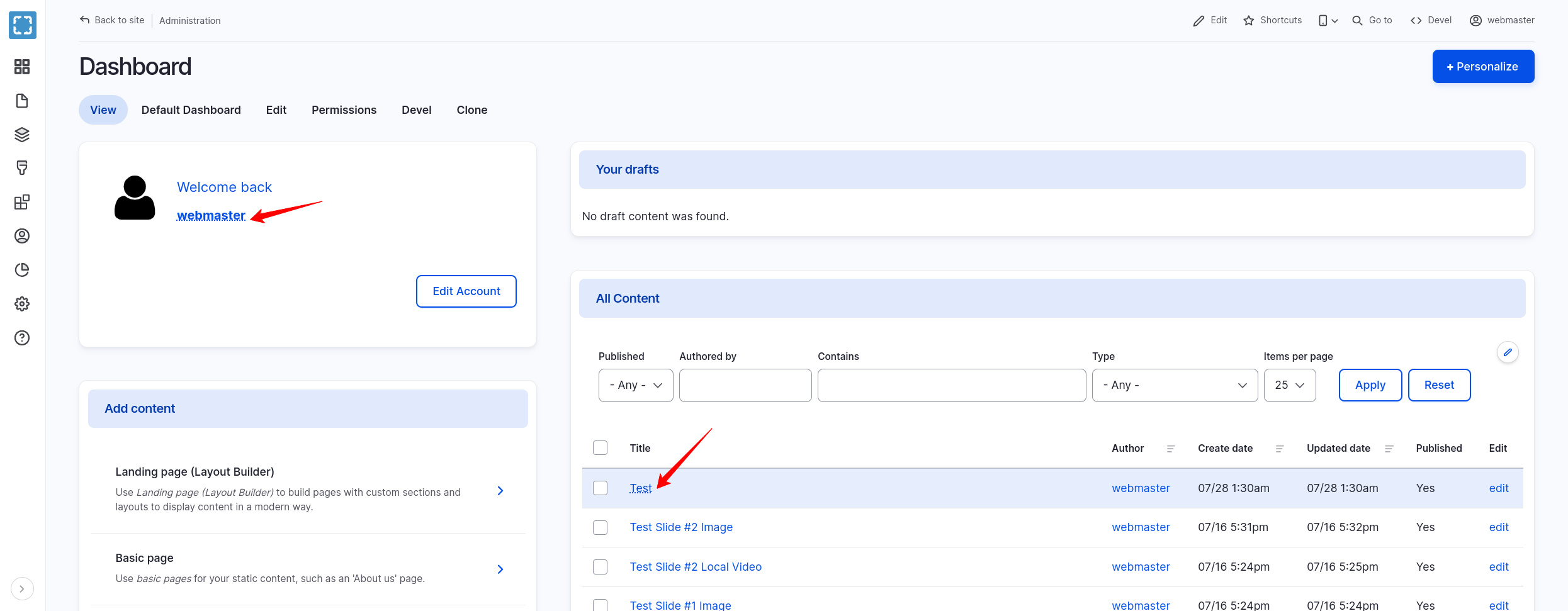1568x611 pixels.
Task: Select the Test Slide #2 Local Video checkbox
Action: pos(600,567)
